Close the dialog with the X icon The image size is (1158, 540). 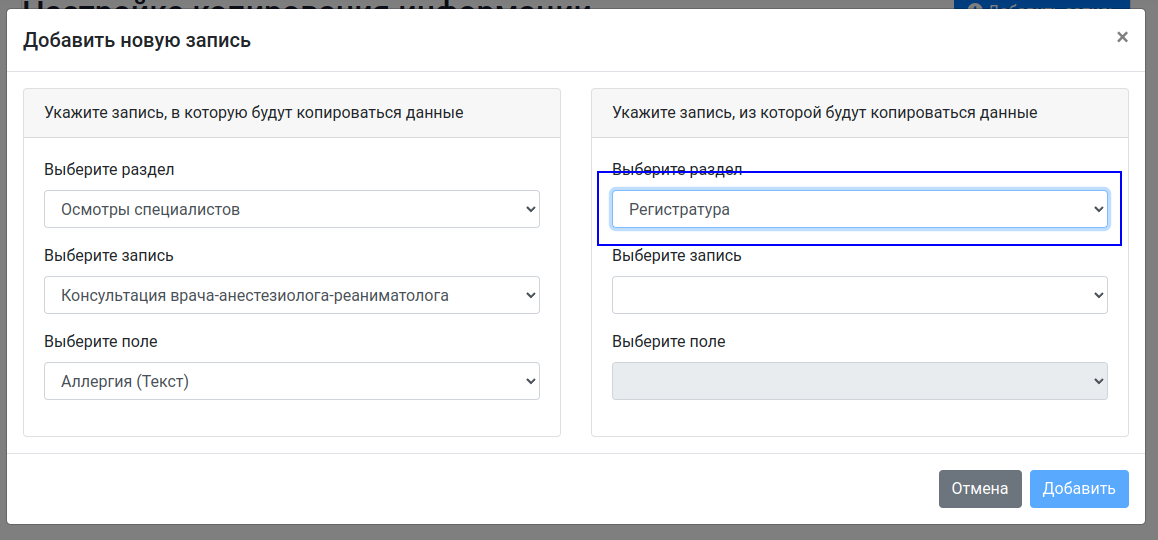click(x=1122, y=38)
